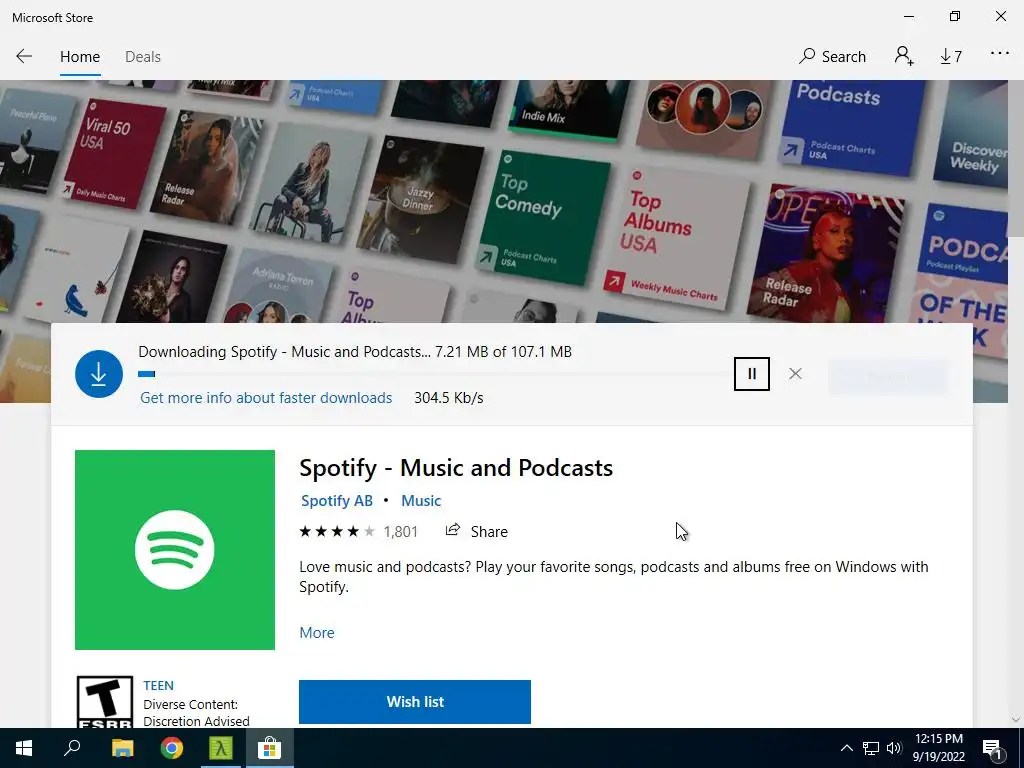Open the account sign-in icon

(904, 56)
